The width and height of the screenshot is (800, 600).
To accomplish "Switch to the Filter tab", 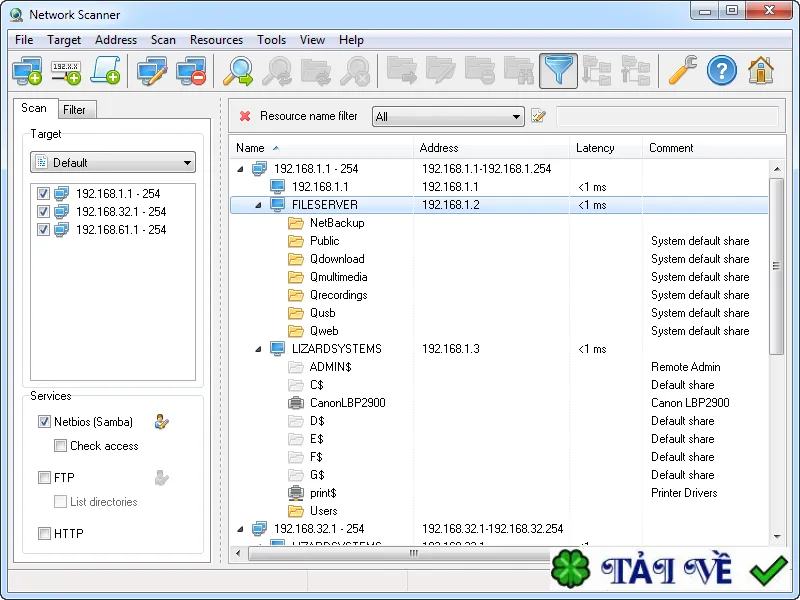I will [x=74, y=110].
